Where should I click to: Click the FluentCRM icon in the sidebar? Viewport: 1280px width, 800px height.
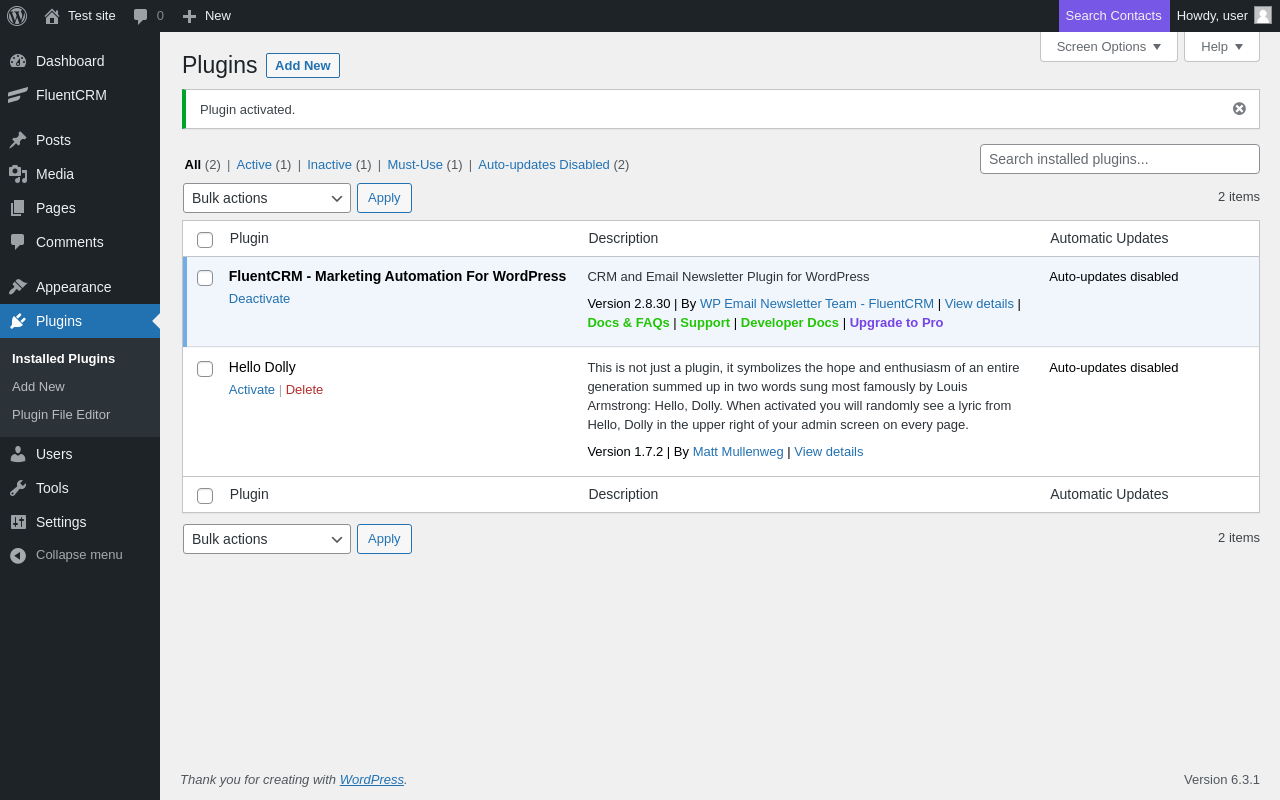click(x=18, y=95)
